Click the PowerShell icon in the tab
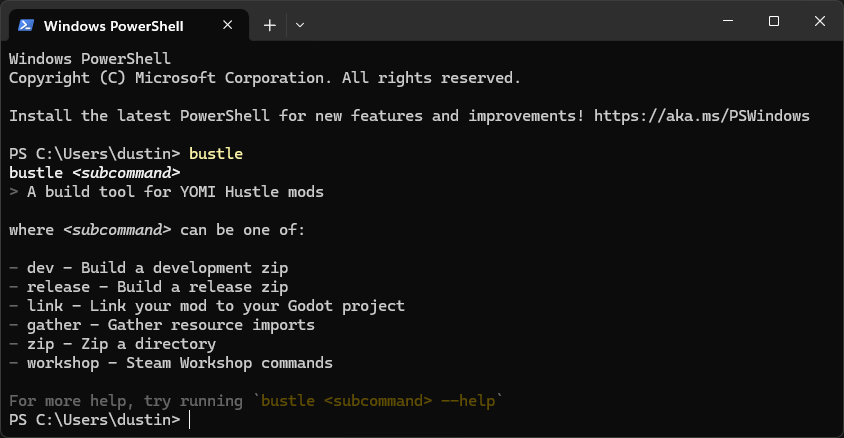Screen dimensions: 844x438 (27, 25)
